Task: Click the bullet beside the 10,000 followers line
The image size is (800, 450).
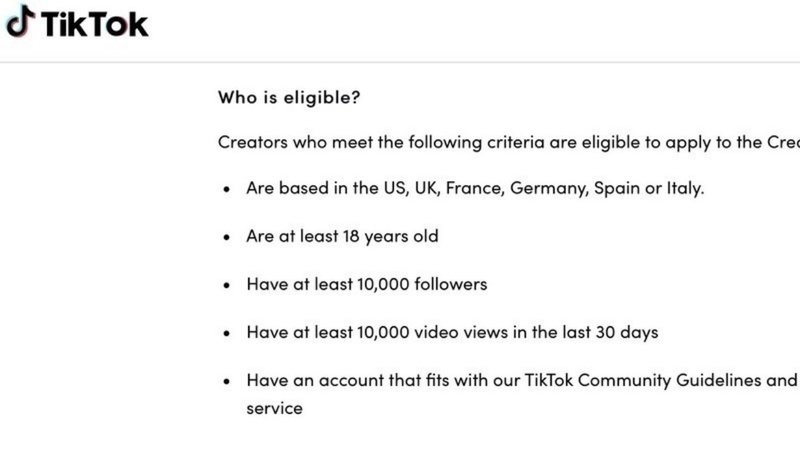Action: point(226,285)
